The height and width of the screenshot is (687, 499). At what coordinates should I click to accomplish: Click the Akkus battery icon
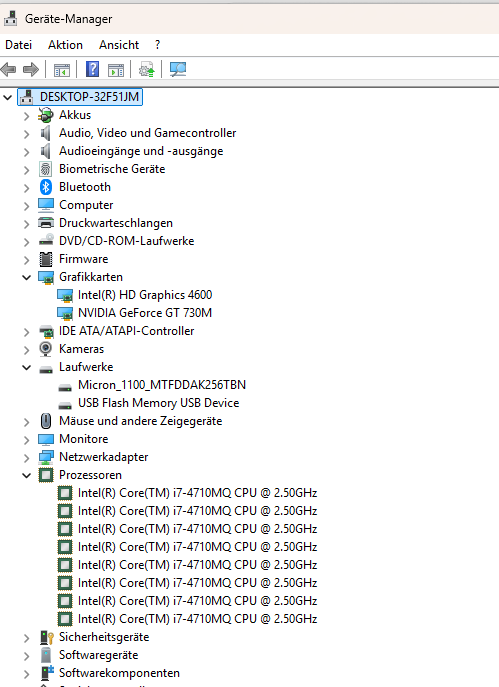(46, 115)
